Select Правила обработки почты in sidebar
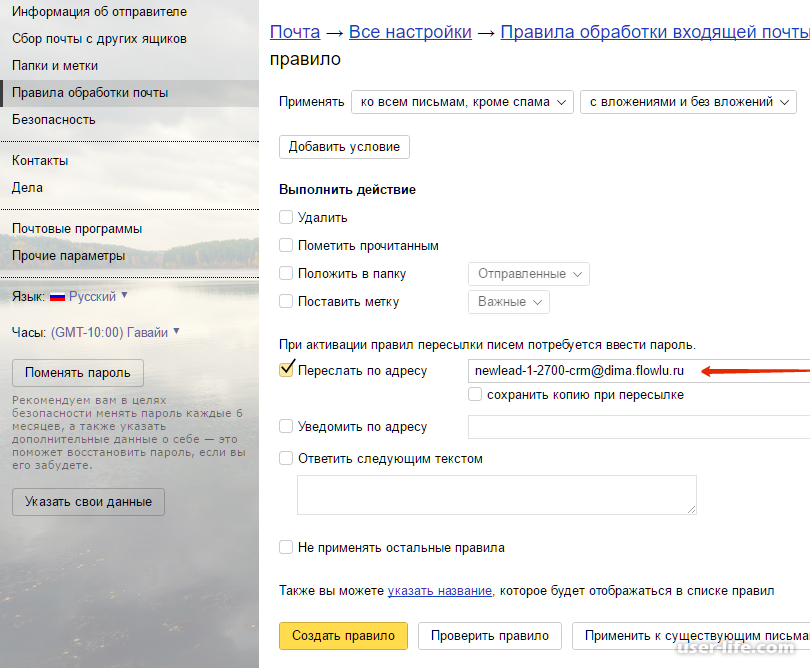The image size is (810, 668). point(129,93)
